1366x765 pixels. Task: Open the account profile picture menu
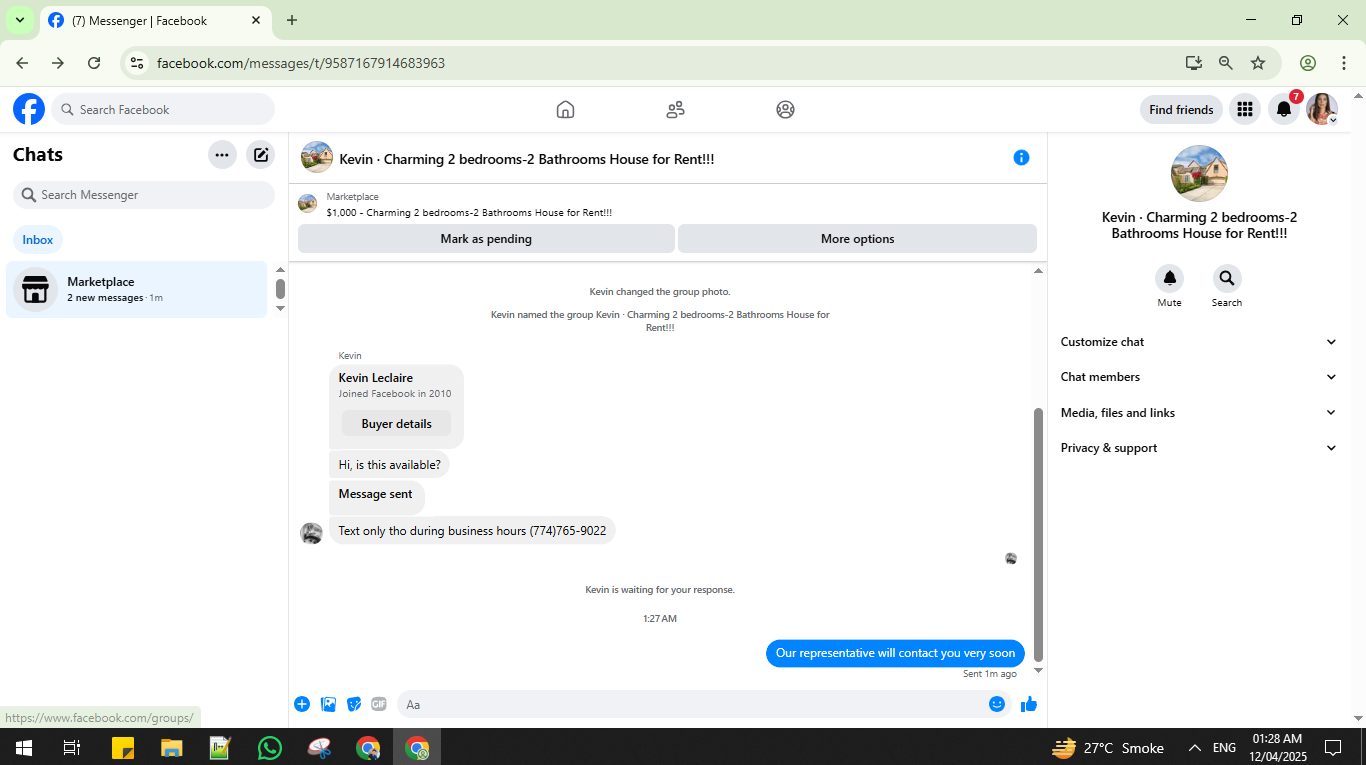point(1322,109)
